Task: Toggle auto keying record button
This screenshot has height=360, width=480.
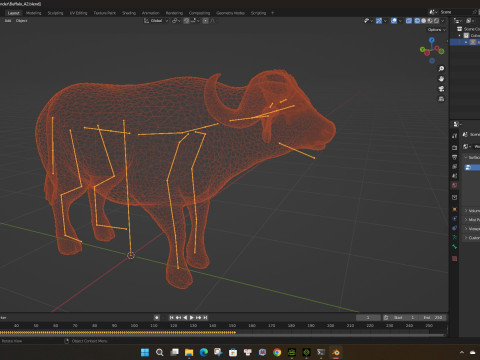Action: (x=157, y=317)
